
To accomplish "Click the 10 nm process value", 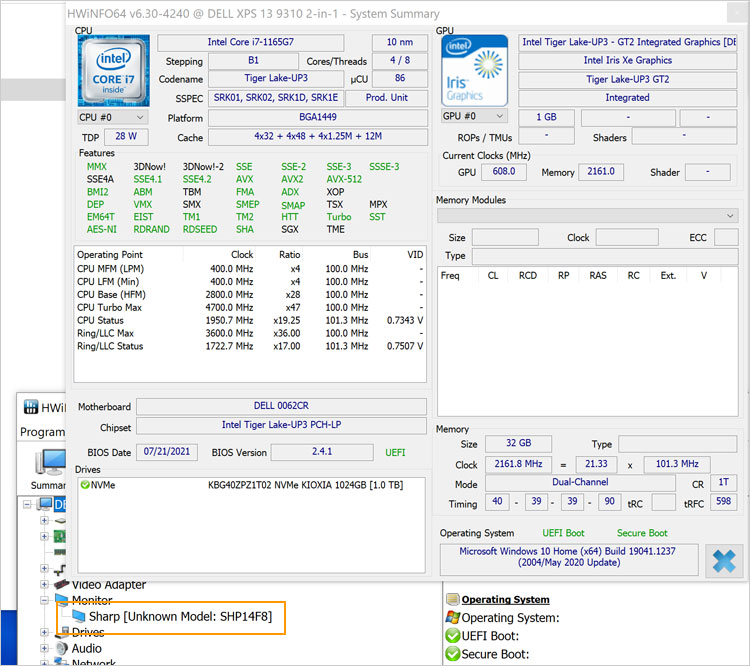I will 400,42.
